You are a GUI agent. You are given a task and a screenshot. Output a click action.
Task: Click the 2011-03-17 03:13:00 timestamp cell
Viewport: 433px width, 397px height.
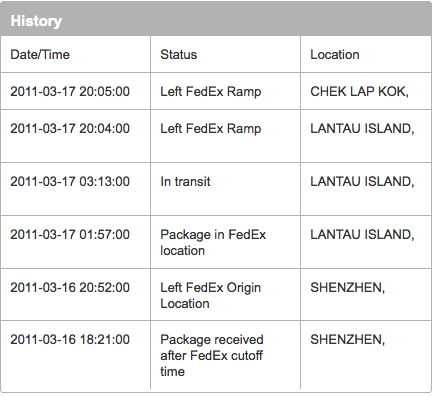pyautogui.click(x=75, y=189)
